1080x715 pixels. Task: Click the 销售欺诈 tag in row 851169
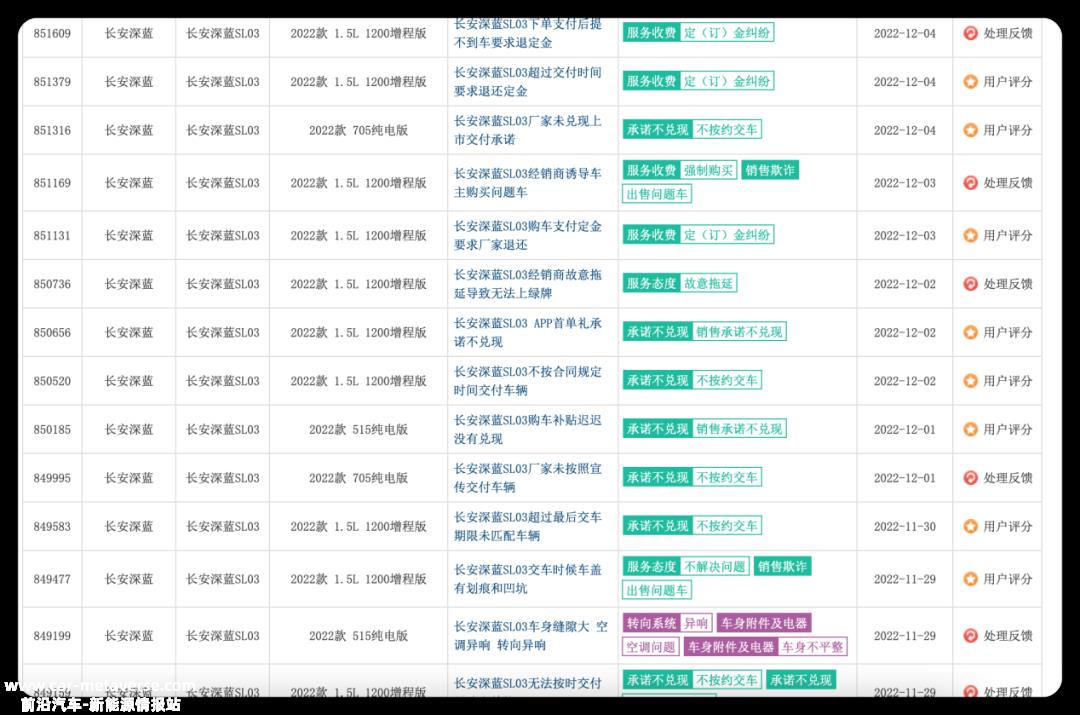(x=769, y=170)
